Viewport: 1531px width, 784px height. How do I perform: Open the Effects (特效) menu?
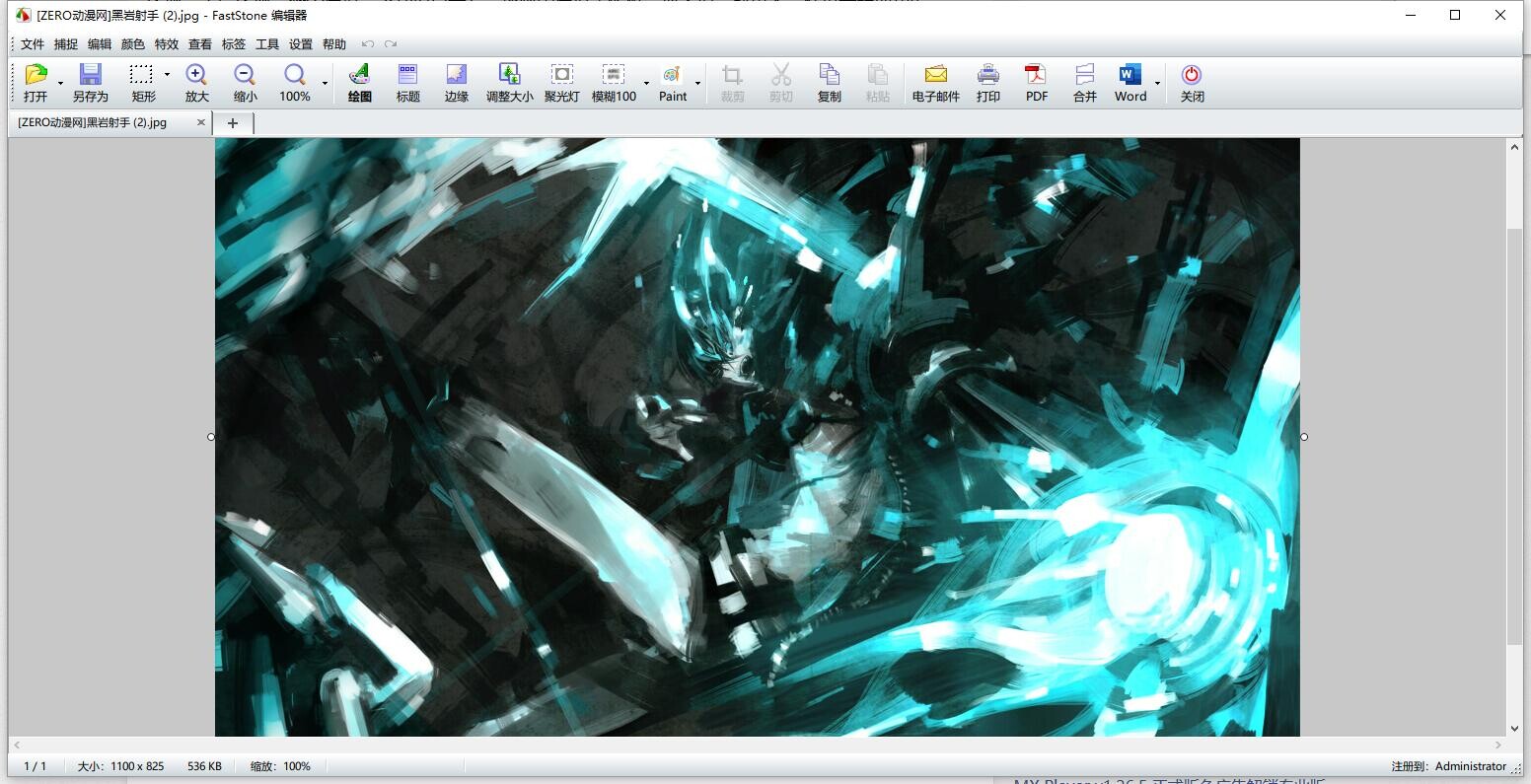[167, 44]
